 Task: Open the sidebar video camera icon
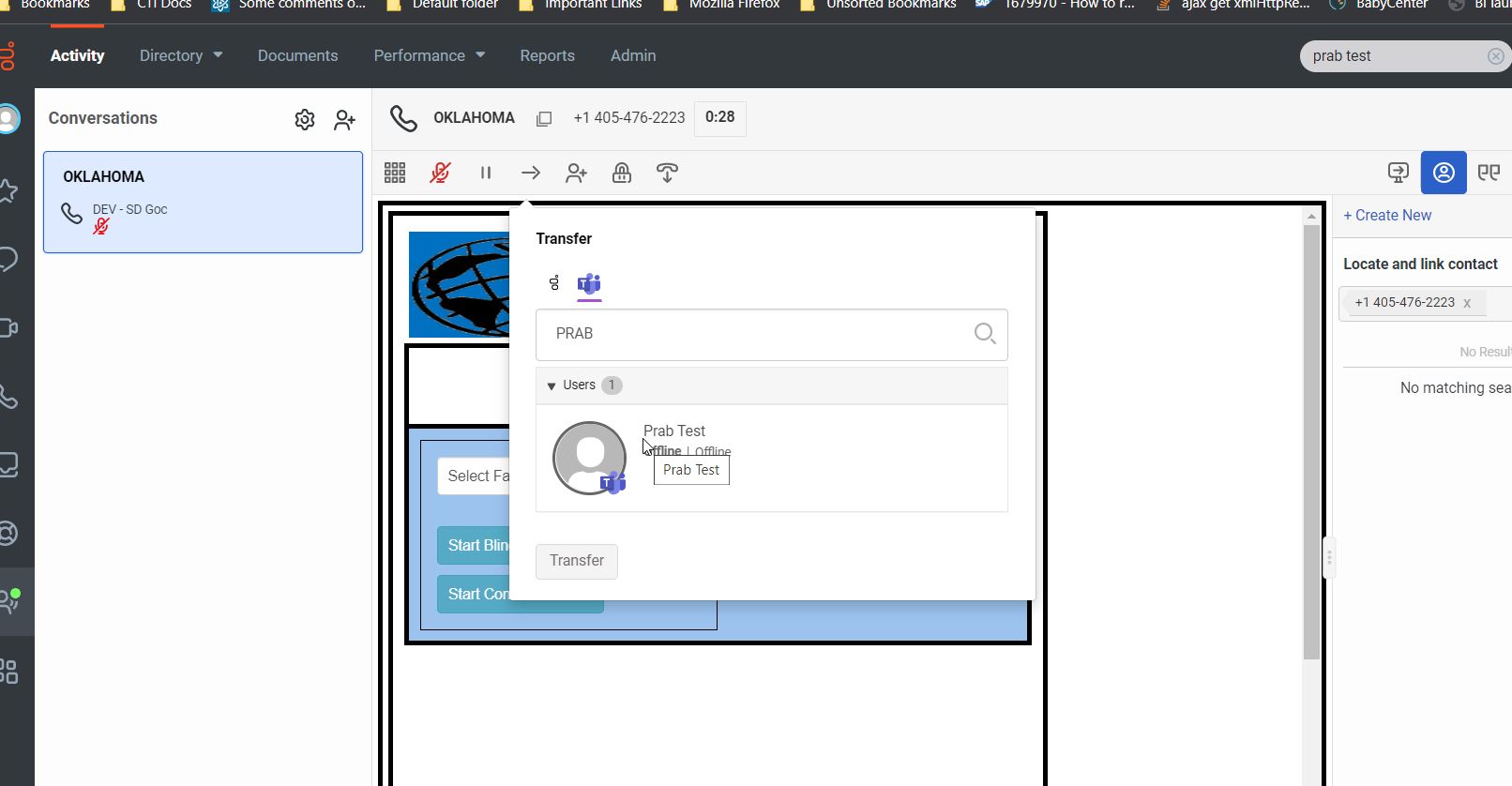point(8,328)
